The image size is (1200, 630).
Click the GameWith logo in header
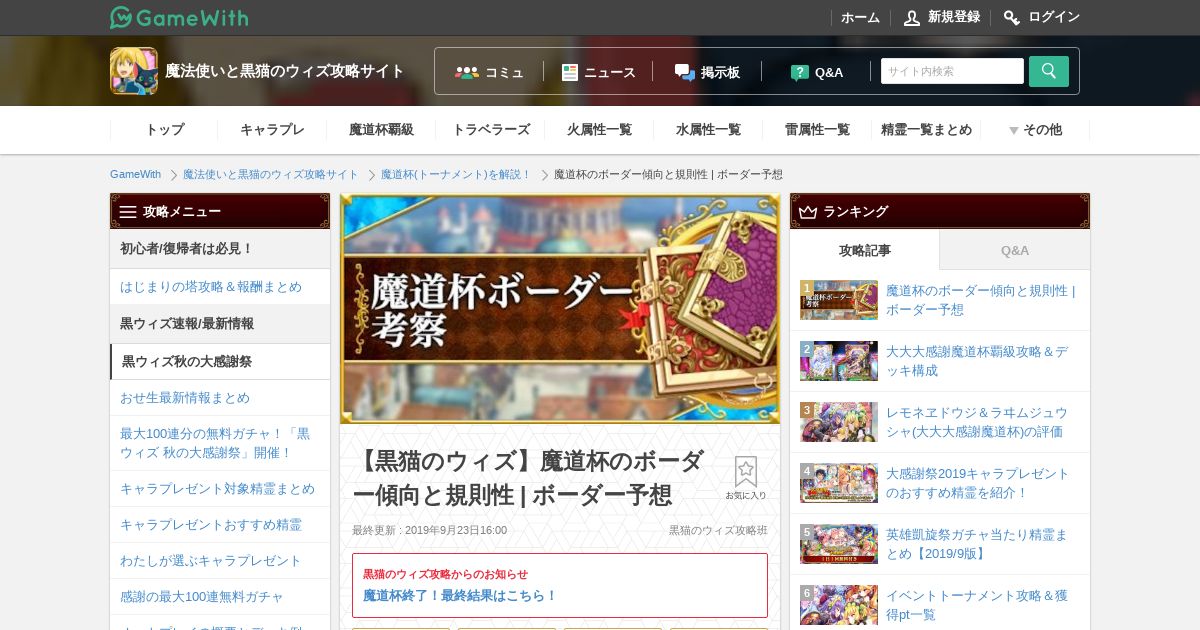coord(179,17)
